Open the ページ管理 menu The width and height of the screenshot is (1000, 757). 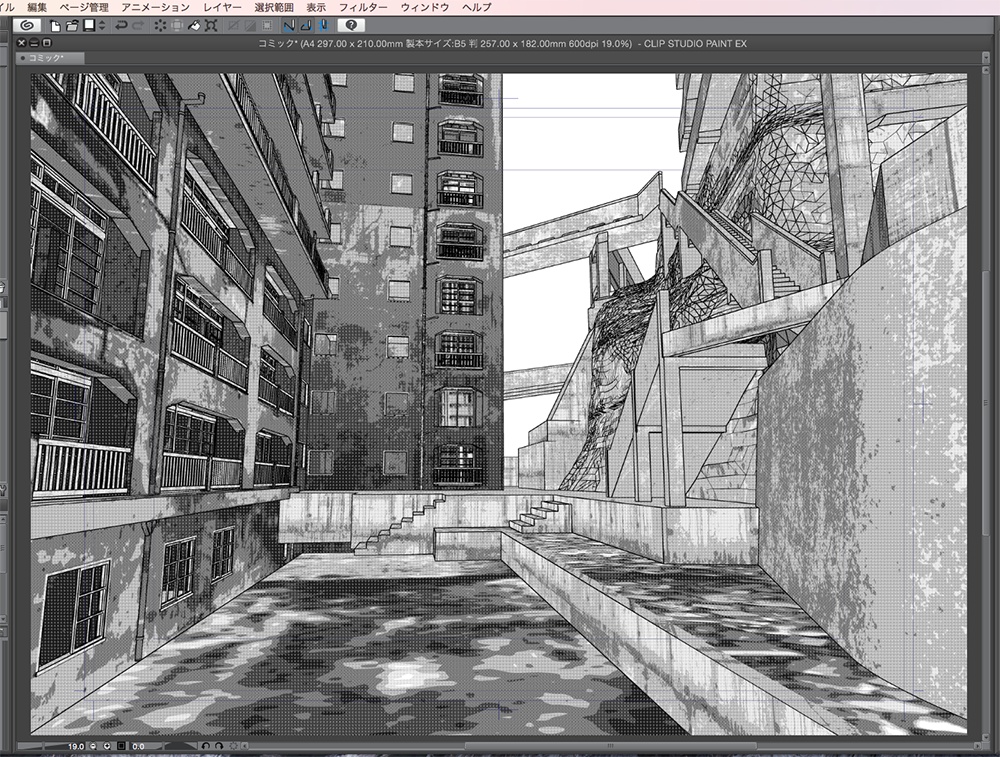[x=84, y=7]
